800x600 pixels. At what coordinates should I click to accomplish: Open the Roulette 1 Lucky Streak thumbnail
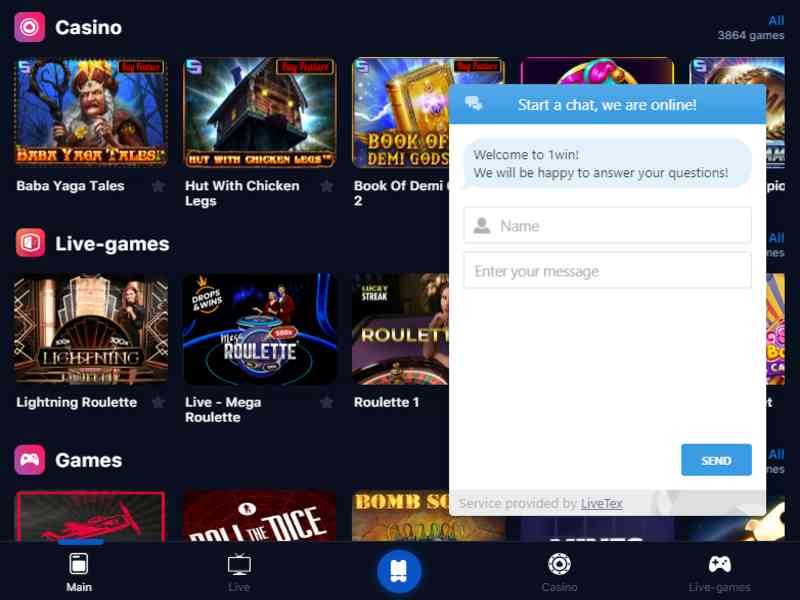click(x=401, y=329)
